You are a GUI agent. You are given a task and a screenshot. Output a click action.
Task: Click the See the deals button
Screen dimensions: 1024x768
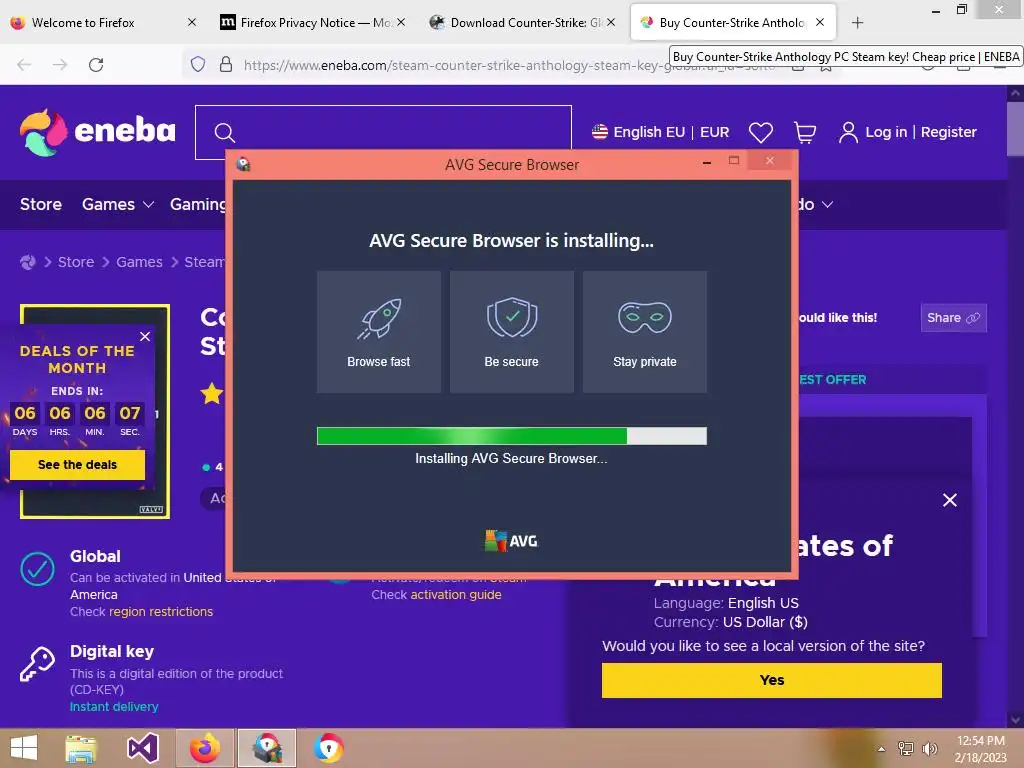(x=77, y=464)
